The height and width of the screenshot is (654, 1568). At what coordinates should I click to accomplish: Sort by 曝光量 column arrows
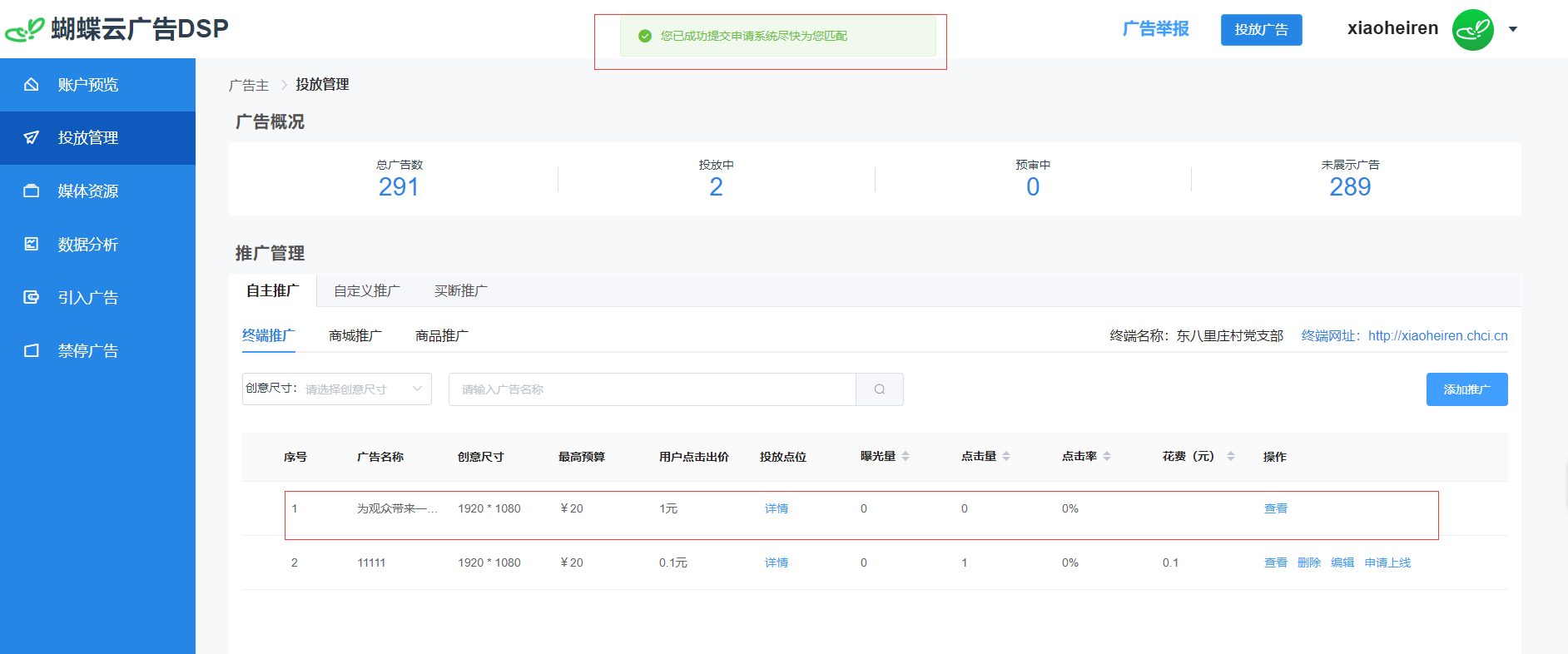[906, 456]
